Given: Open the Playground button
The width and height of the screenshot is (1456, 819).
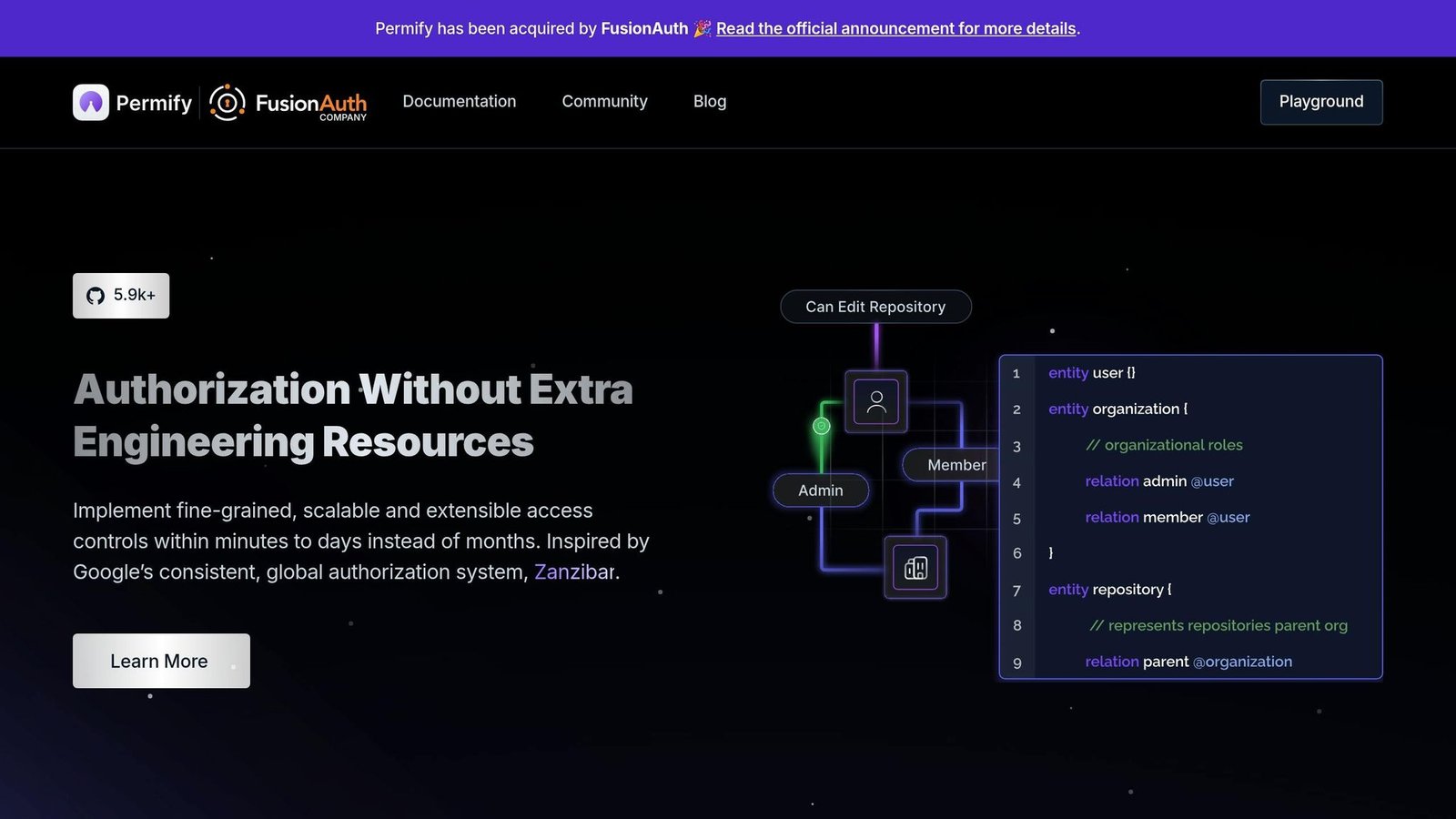Looking at the screenshot, I should (1321, 102).
